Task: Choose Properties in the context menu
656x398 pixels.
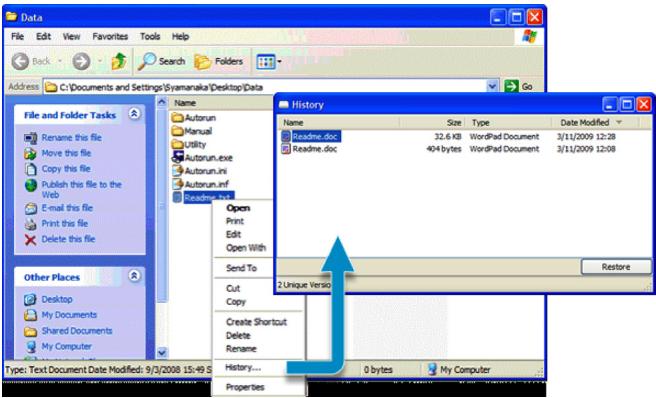Action: click(245, 387)
